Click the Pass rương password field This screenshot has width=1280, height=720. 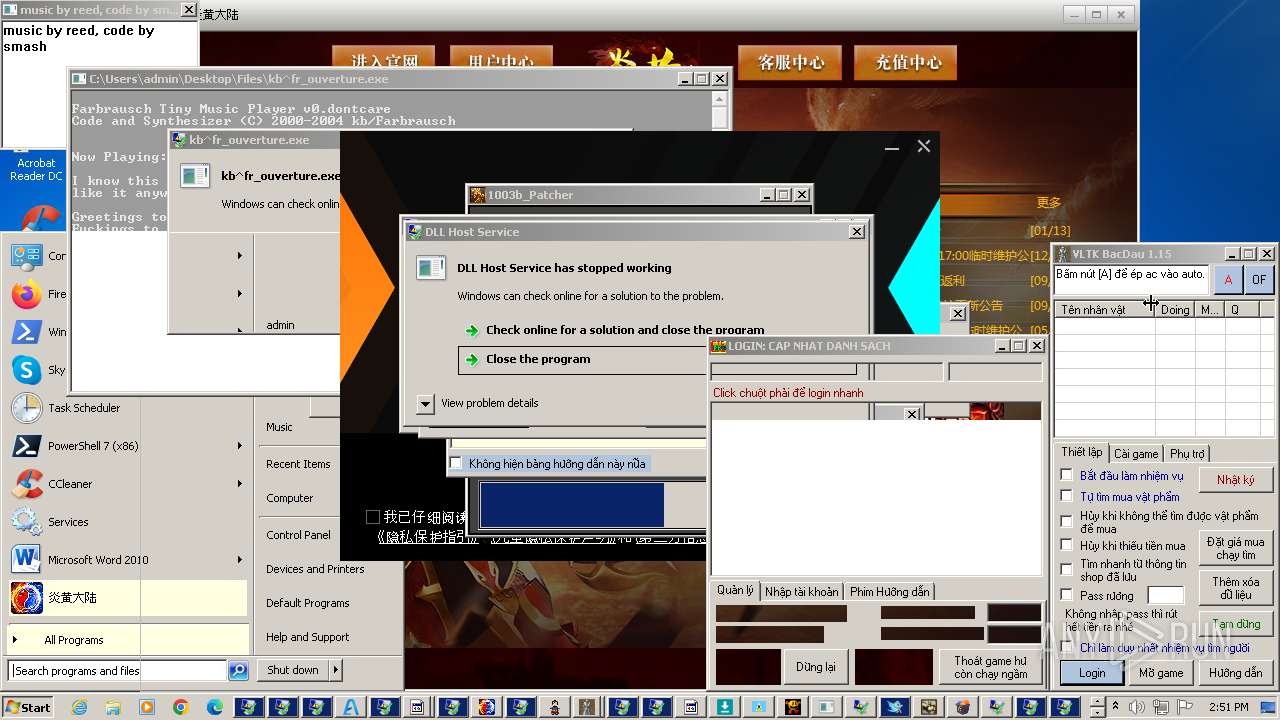tap(1165, 595)
